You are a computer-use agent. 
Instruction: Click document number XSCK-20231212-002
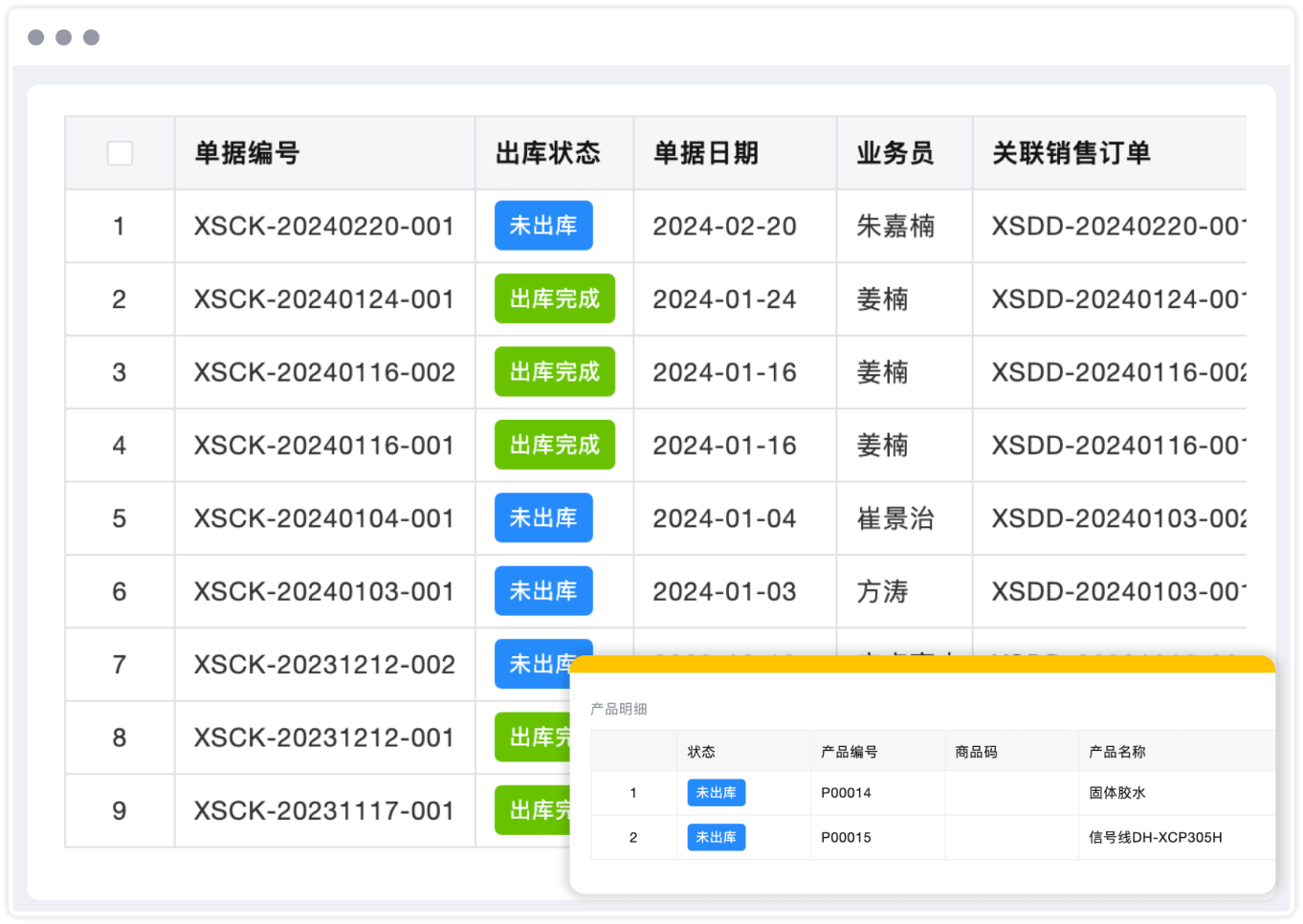[323, 665]
